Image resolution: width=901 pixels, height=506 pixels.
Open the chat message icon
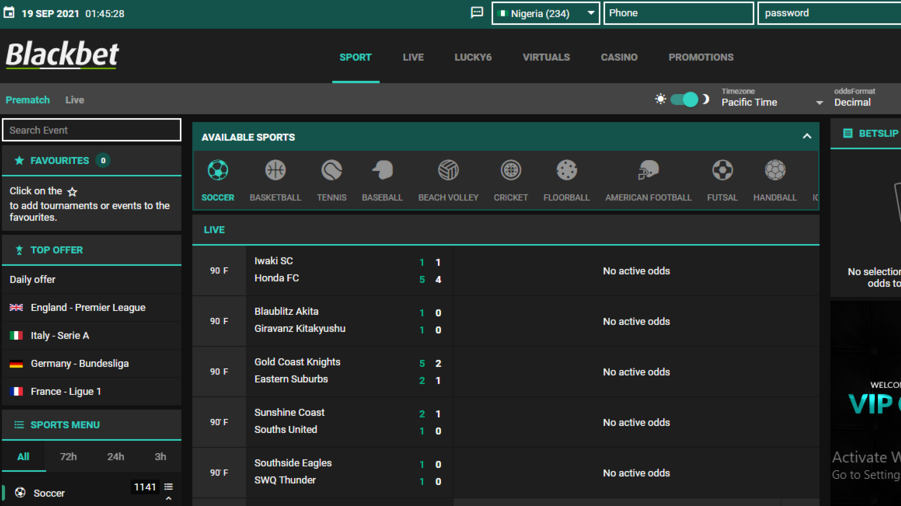(x=477, y=13)
